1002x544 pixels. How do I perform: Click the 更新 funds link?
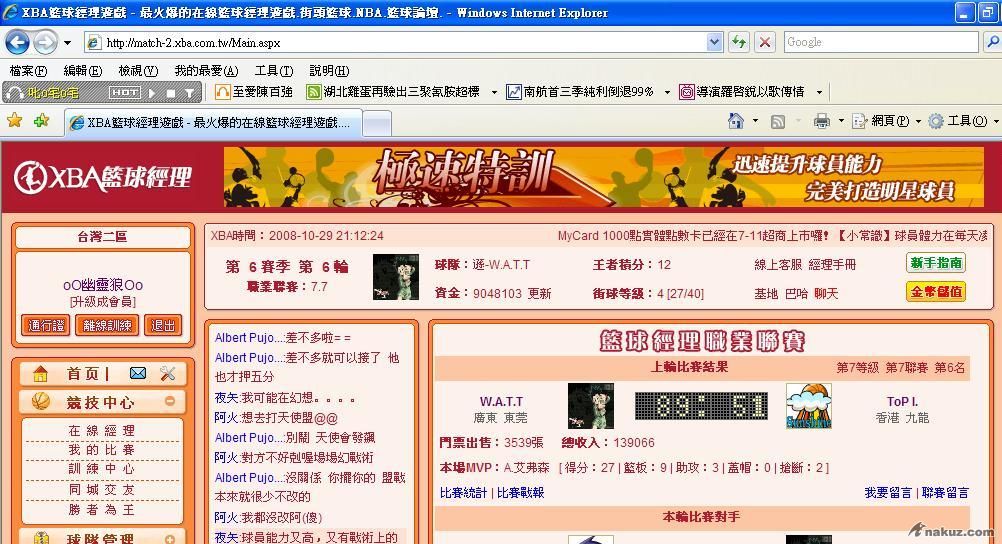point(539,293)
